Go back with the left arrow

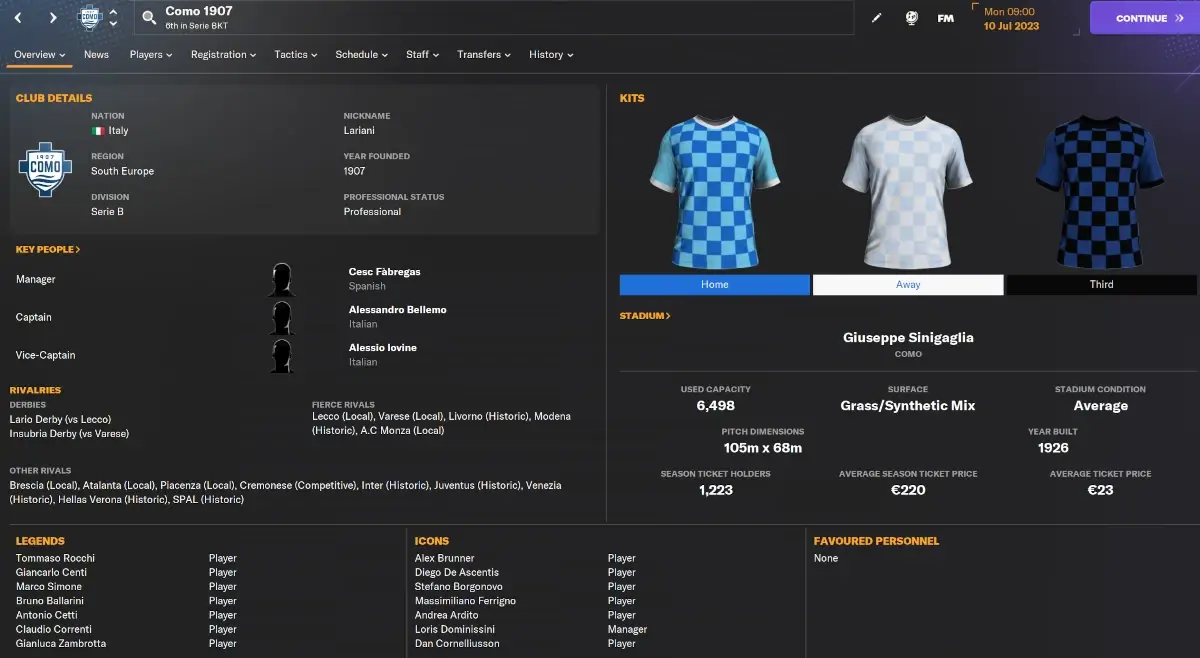pos(18,18)
